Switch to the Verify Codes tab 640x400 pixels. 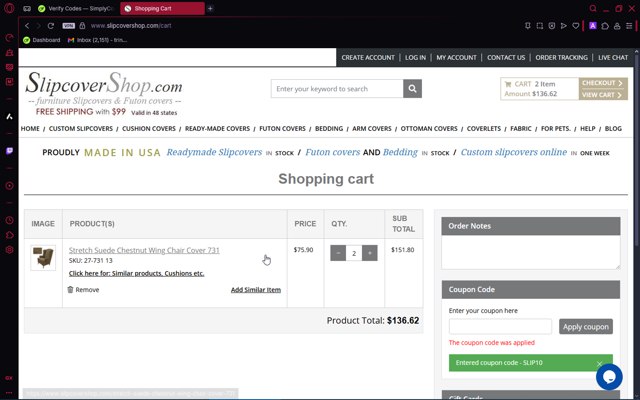coord(76,8)
